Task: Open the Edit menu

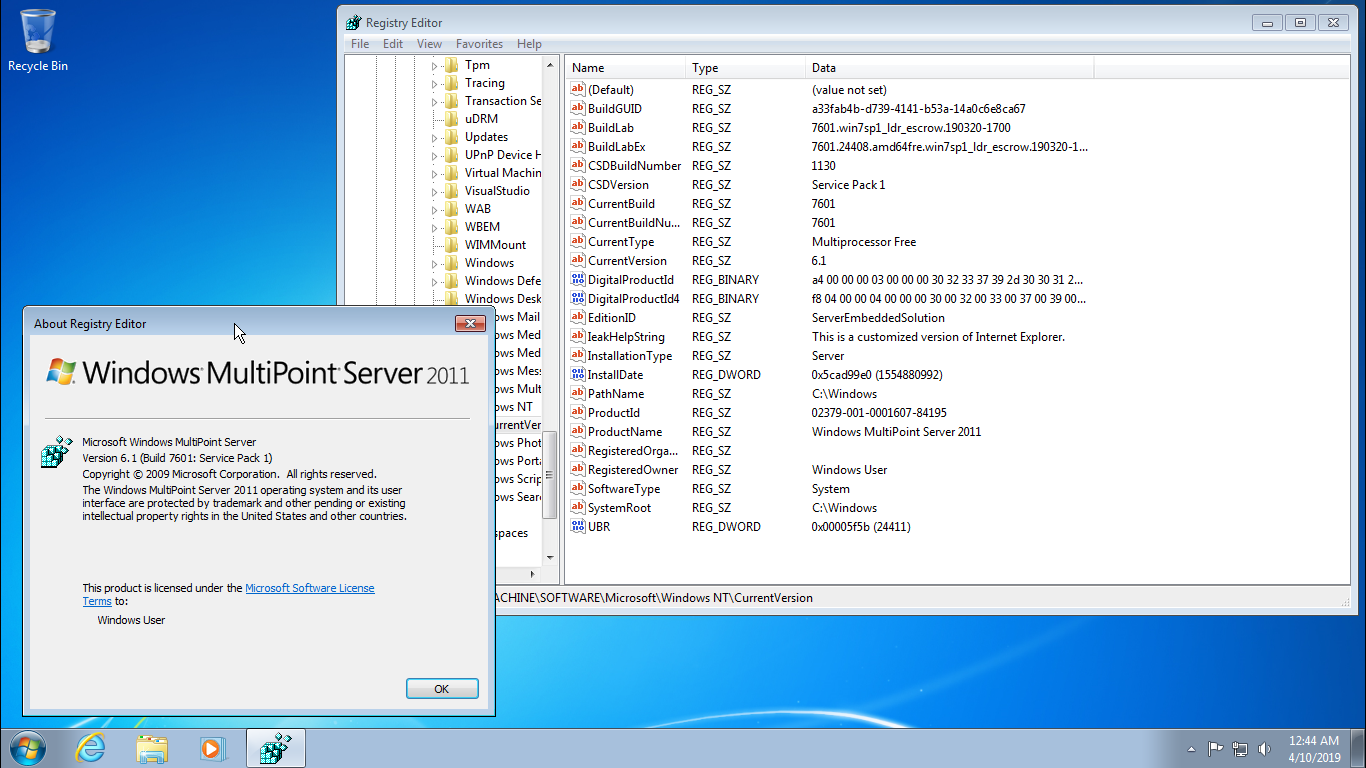Action: 393,44
